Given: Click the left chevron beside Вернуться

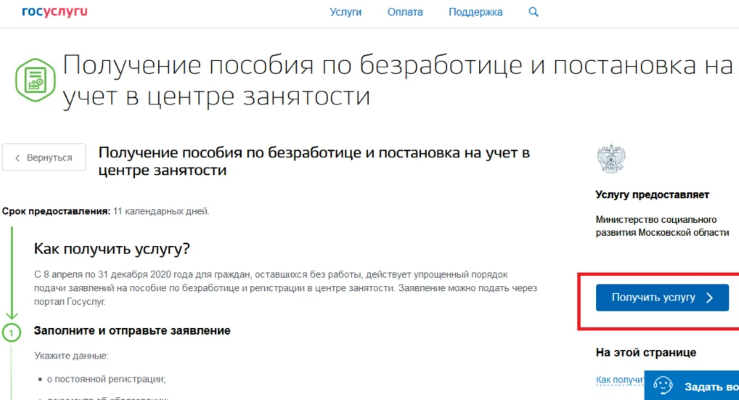Looking at the screenshot, I should [17, 158].
